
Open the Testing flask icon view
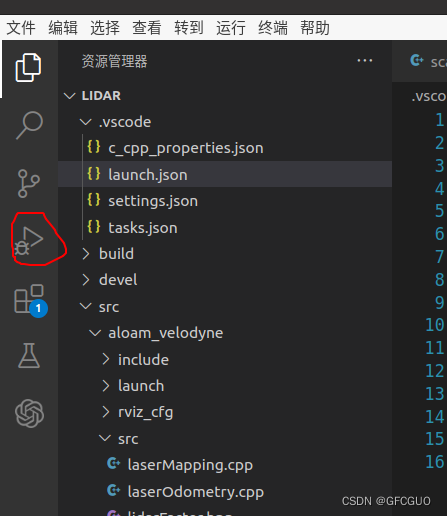click(29, 355)
